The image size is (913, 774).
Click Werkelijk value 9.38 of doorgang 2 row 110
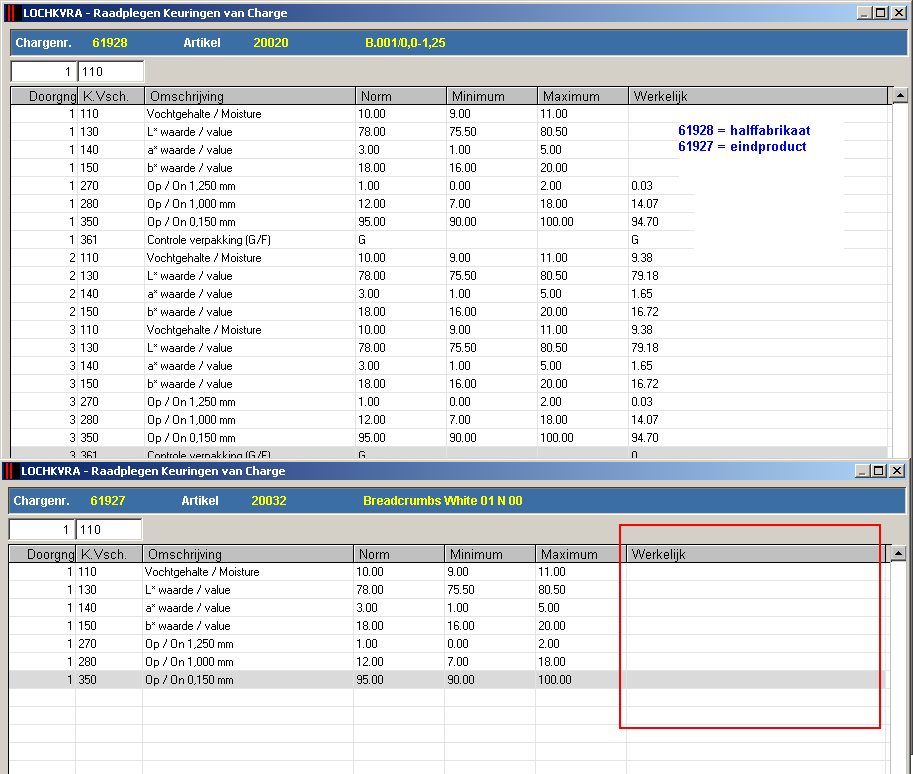(642, 257)
